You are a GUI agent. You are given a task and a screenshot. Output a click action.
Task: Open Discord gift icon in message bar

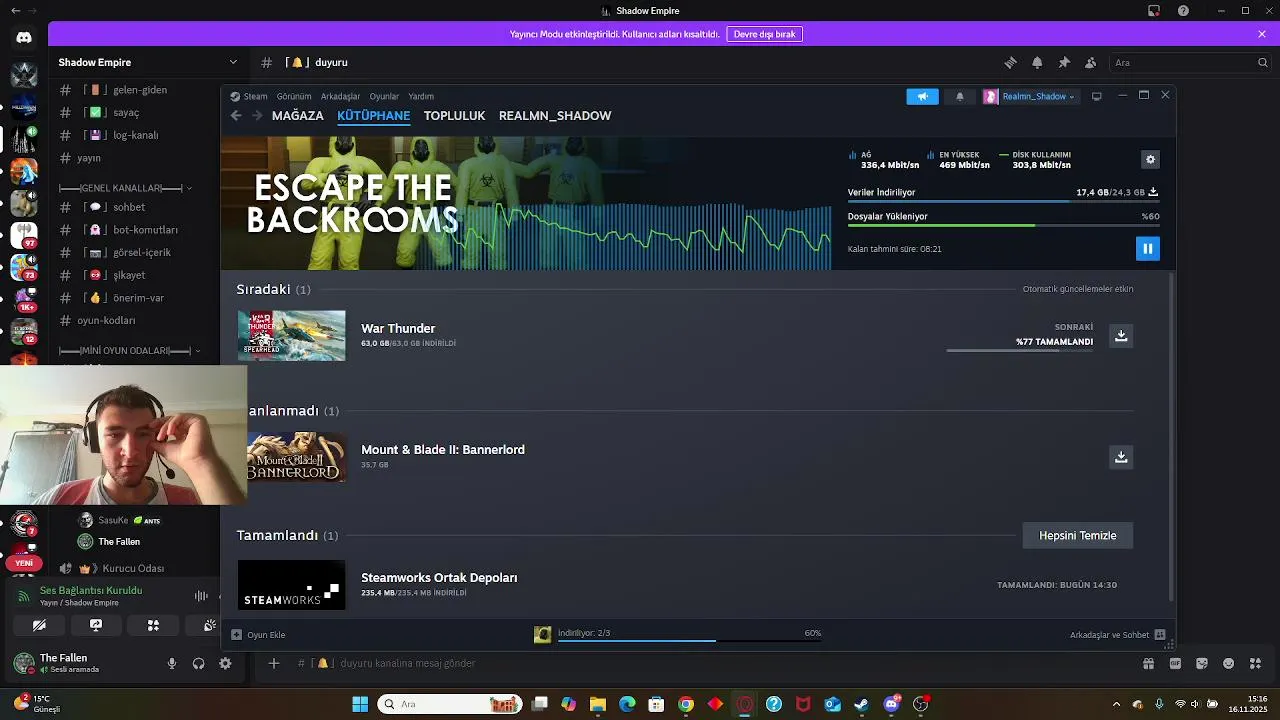[x=1149, y=663]
